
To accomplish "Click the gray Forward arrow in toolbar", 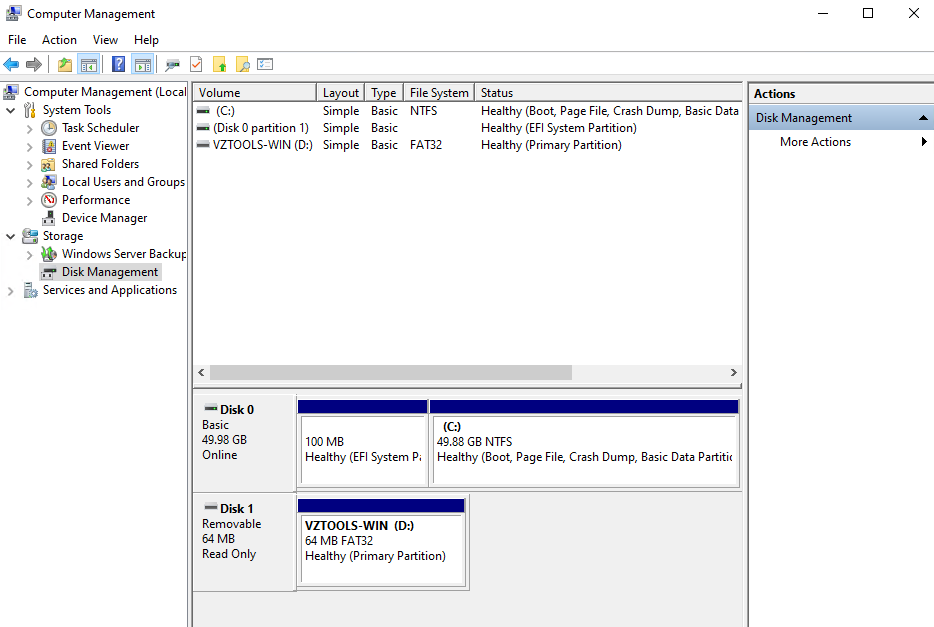I will coord(34,64).
